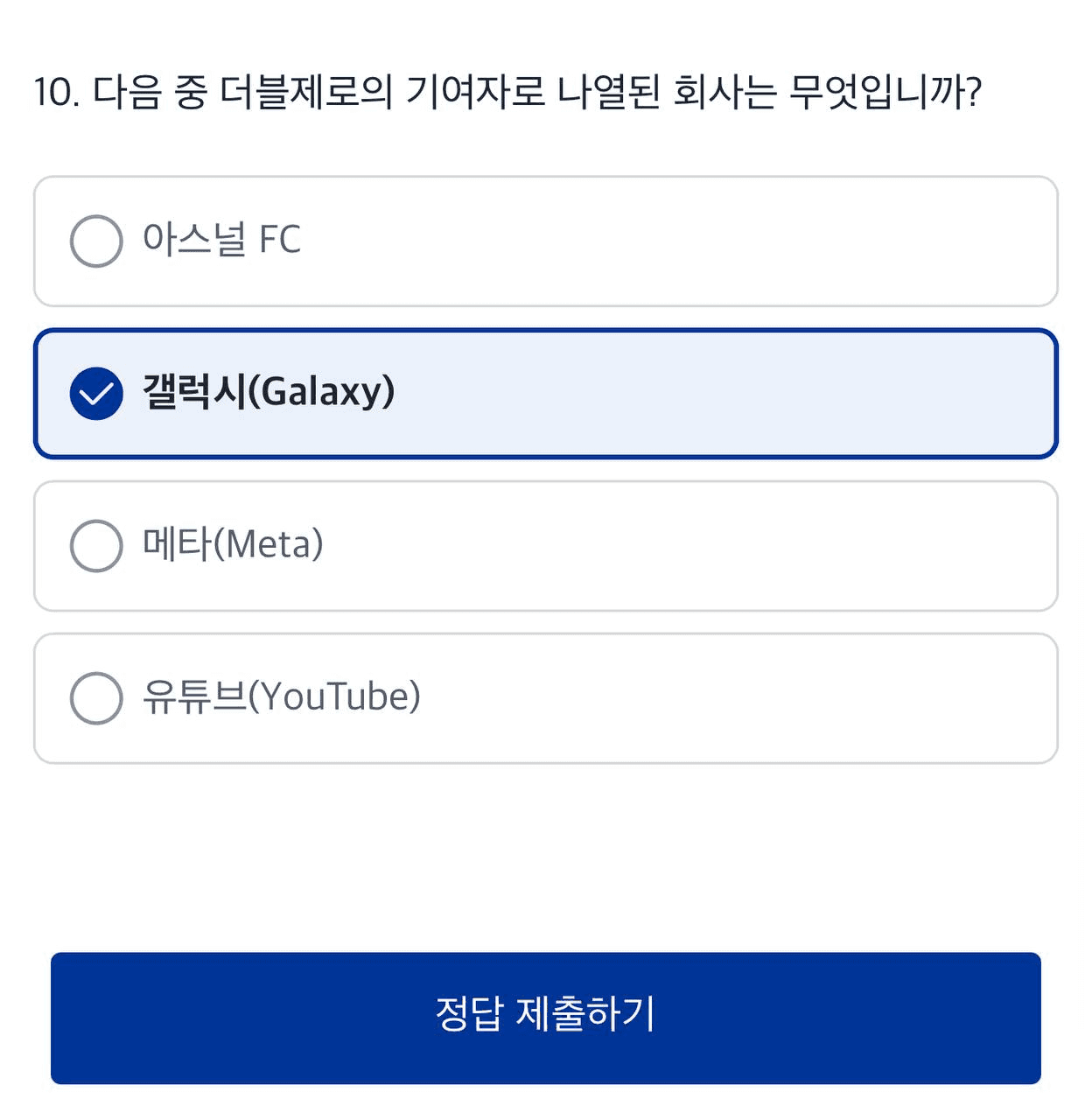Screen dimensions: 1092x1120
Task: Click the 메타(Meta) answer label text
Action: (233, 544)
